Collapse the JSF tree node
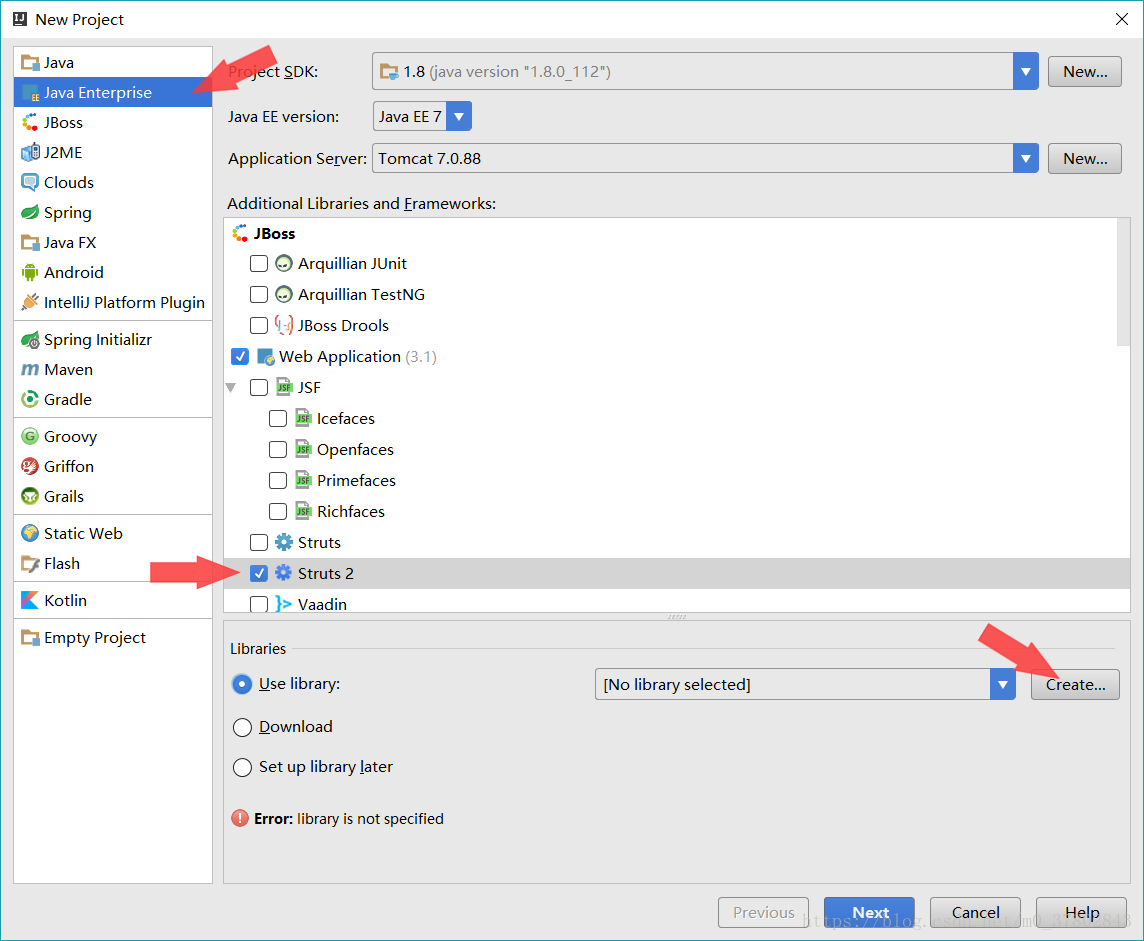This screenshot has width=1144, height=941. pyautogui.click(x=231, y=388)
